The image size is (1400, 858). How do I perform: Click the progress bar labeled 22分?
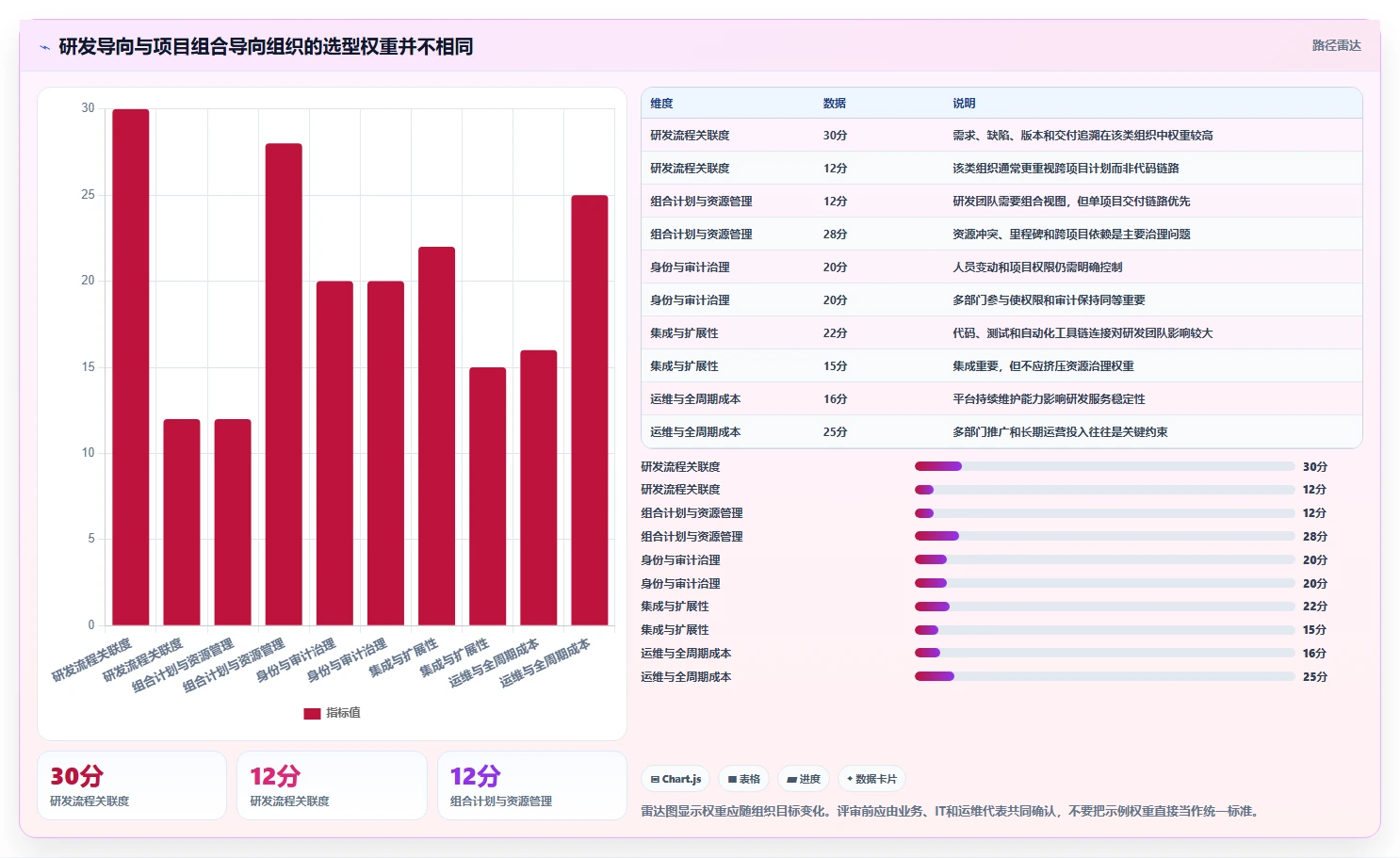point(1104,607)
